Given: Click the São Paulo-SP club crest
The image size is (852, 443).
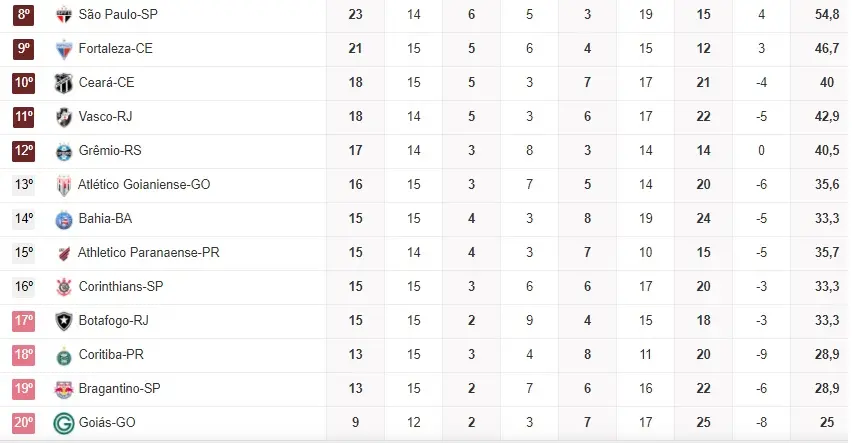Looking at the screenshot, I should click(64, 15).
